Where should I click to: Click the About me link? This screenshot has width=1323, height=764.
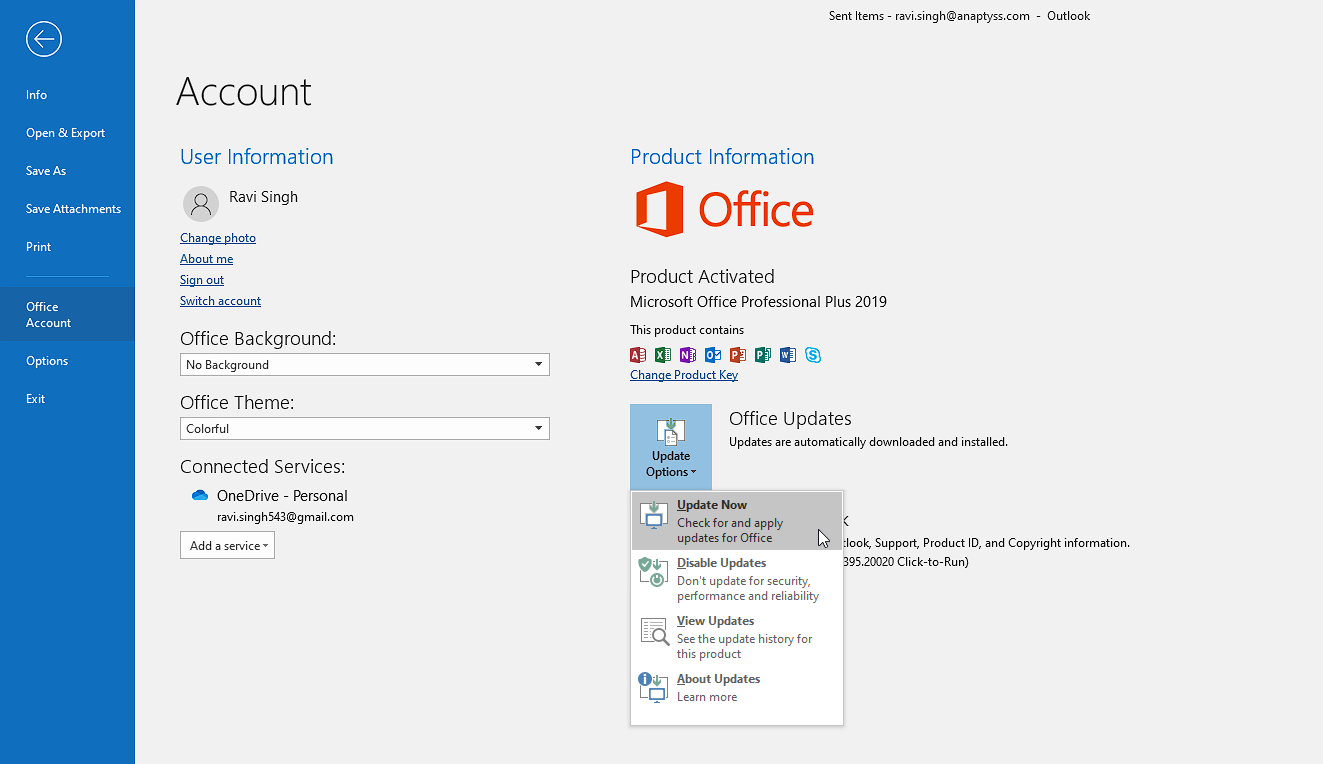[206, 259]
